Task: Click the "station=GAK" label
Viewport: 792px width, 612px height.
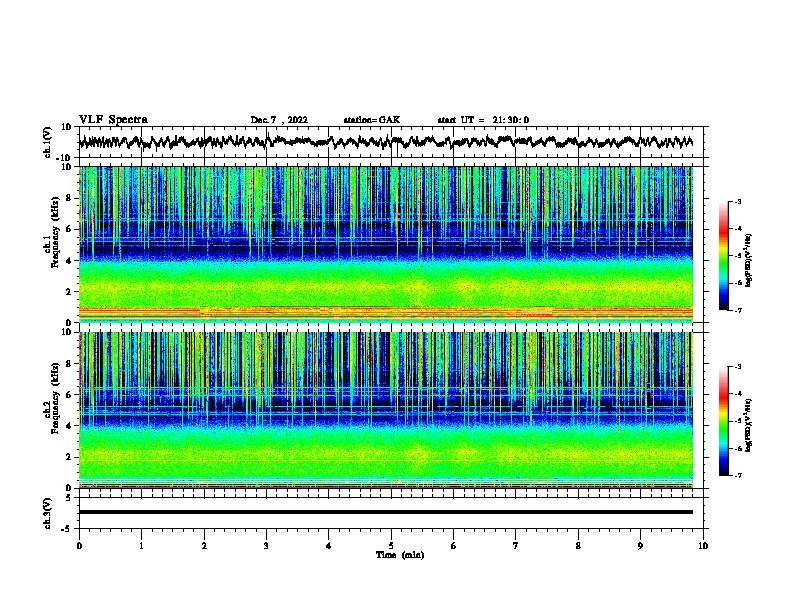Action: [372, 120]
